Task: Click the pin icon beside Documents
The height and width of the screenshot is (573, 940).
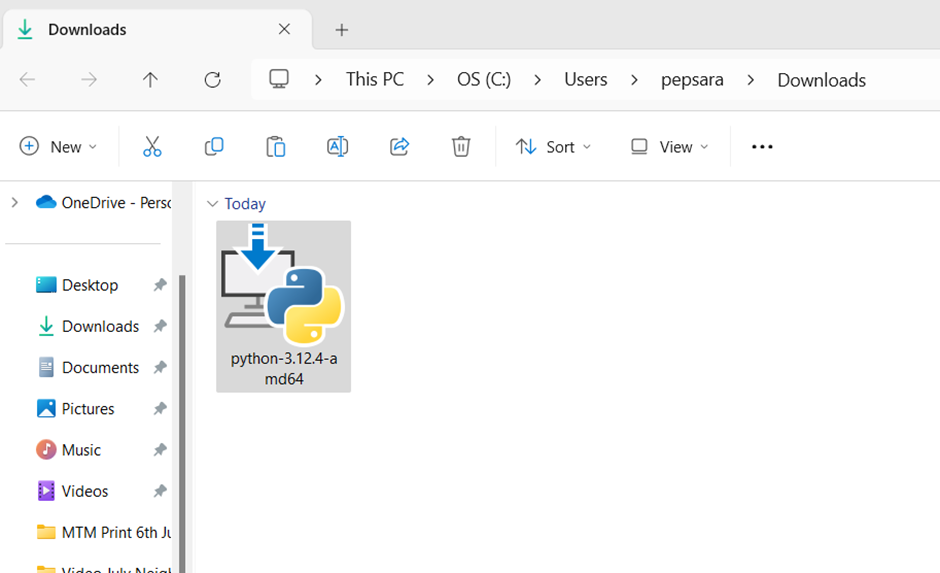Action: pyautogui.click(x=159, y=367)
